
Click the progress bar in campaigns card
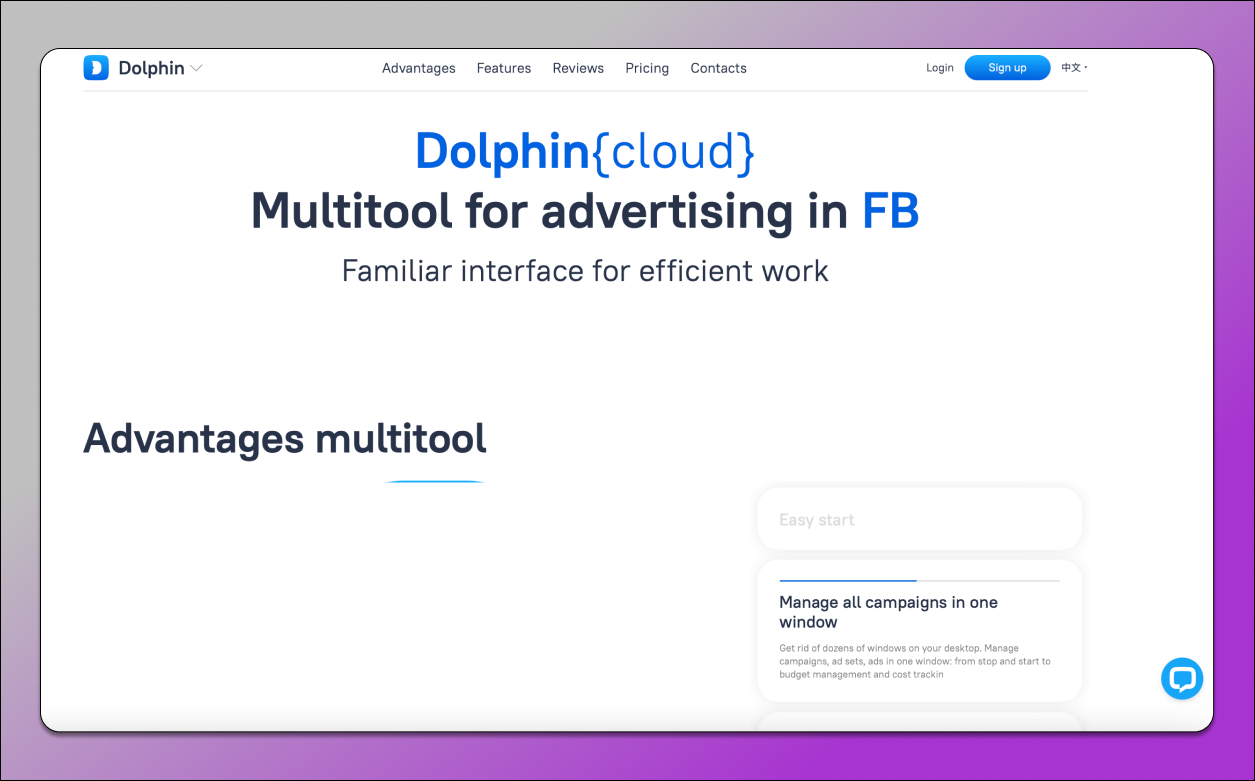tap(920, 580)
